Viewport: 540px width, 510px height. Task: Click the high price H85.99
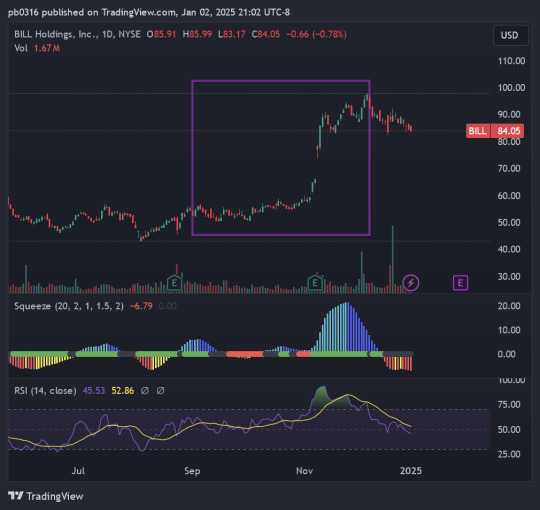click(197, 34)
